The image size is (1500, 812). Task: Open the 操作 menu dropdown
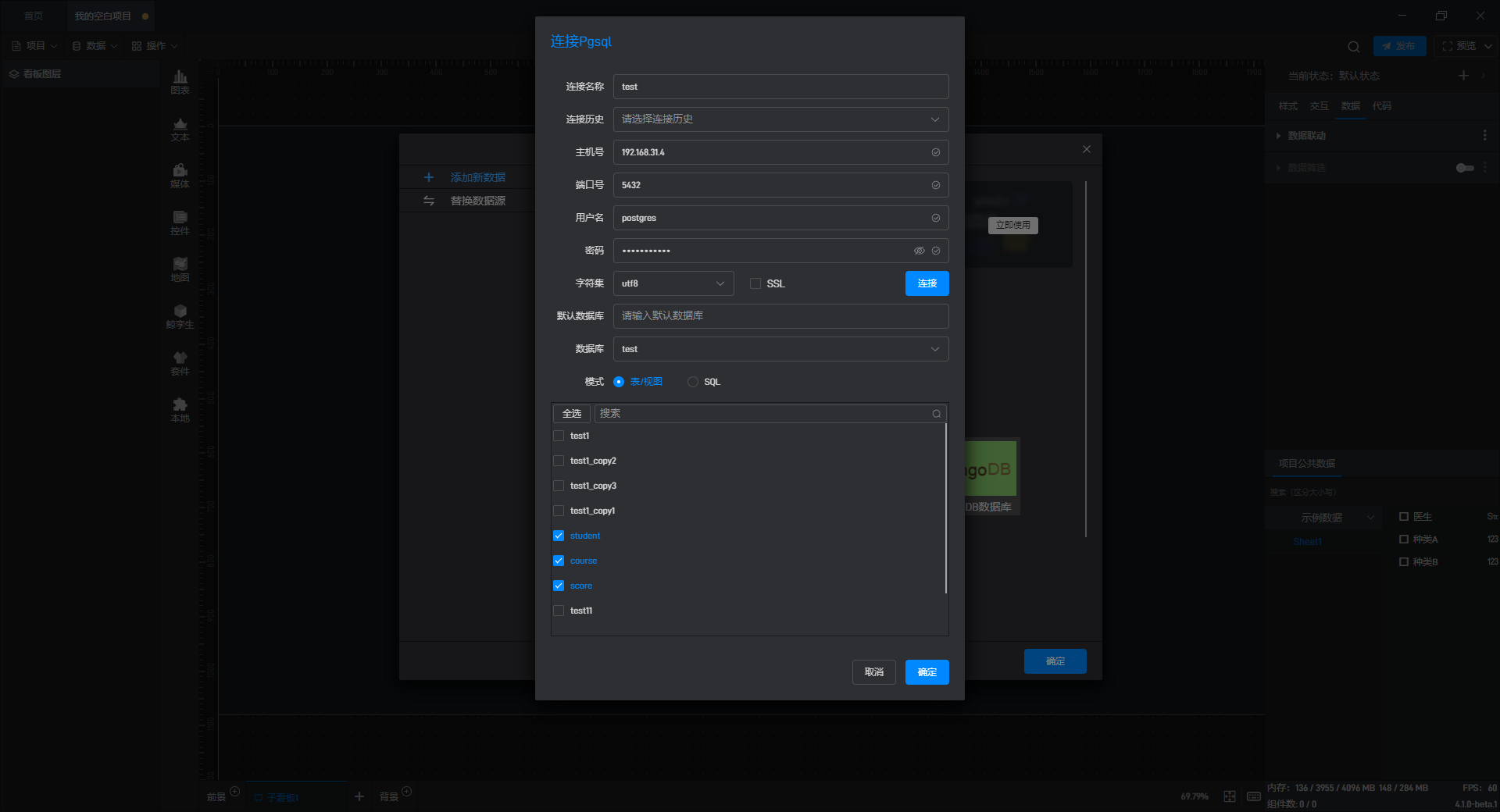[x=155, y=46]
